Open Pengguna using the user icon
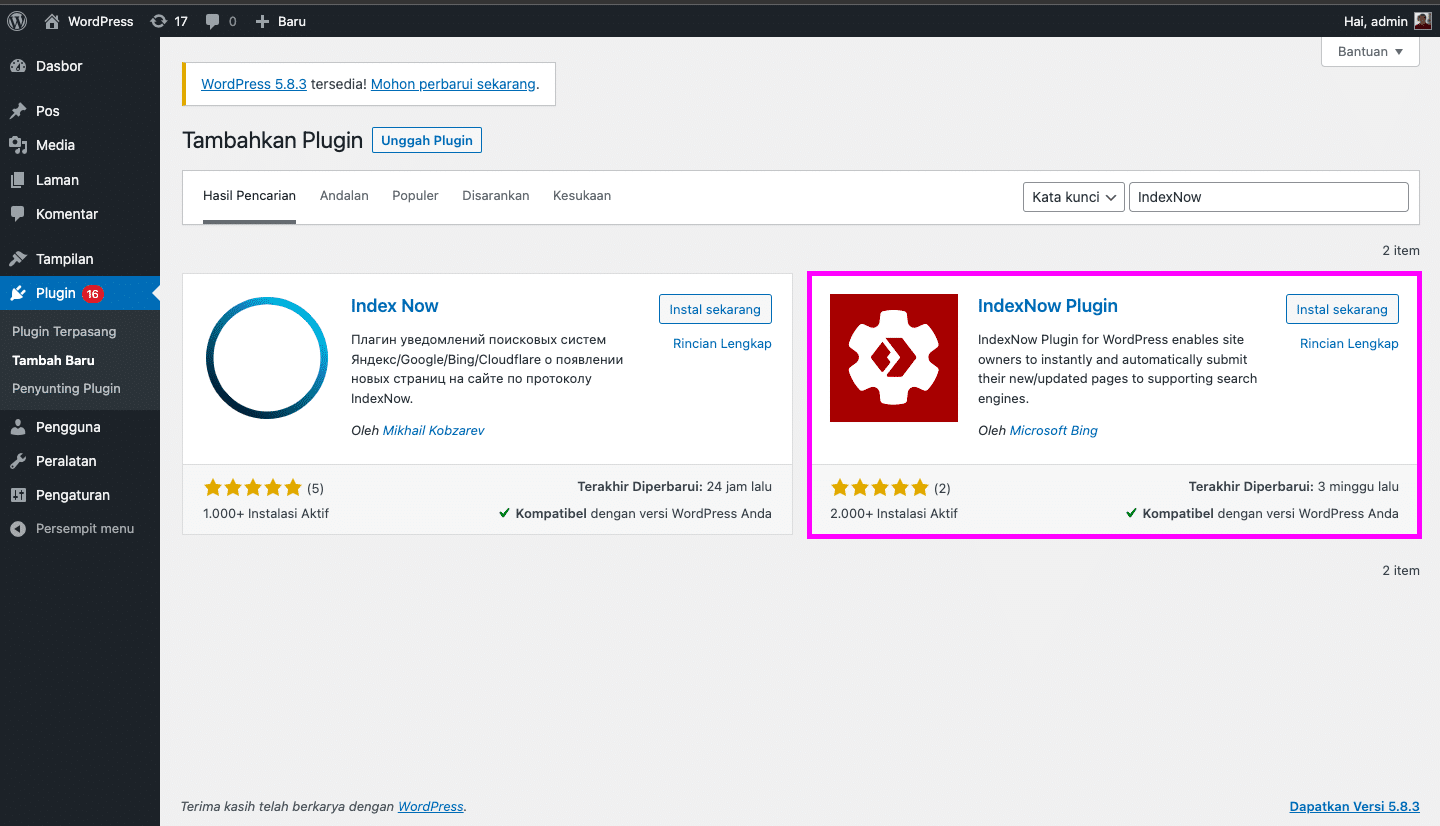Image resolution: width=1440 pixels, height=826 pixels. [x=18, y=427]
